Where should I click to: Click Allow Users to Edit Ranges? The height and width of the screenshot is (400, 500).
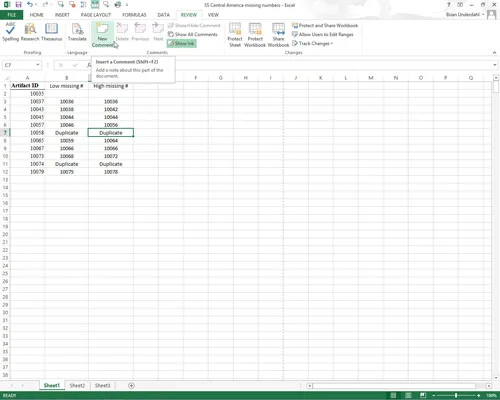[x=322, y=34]
